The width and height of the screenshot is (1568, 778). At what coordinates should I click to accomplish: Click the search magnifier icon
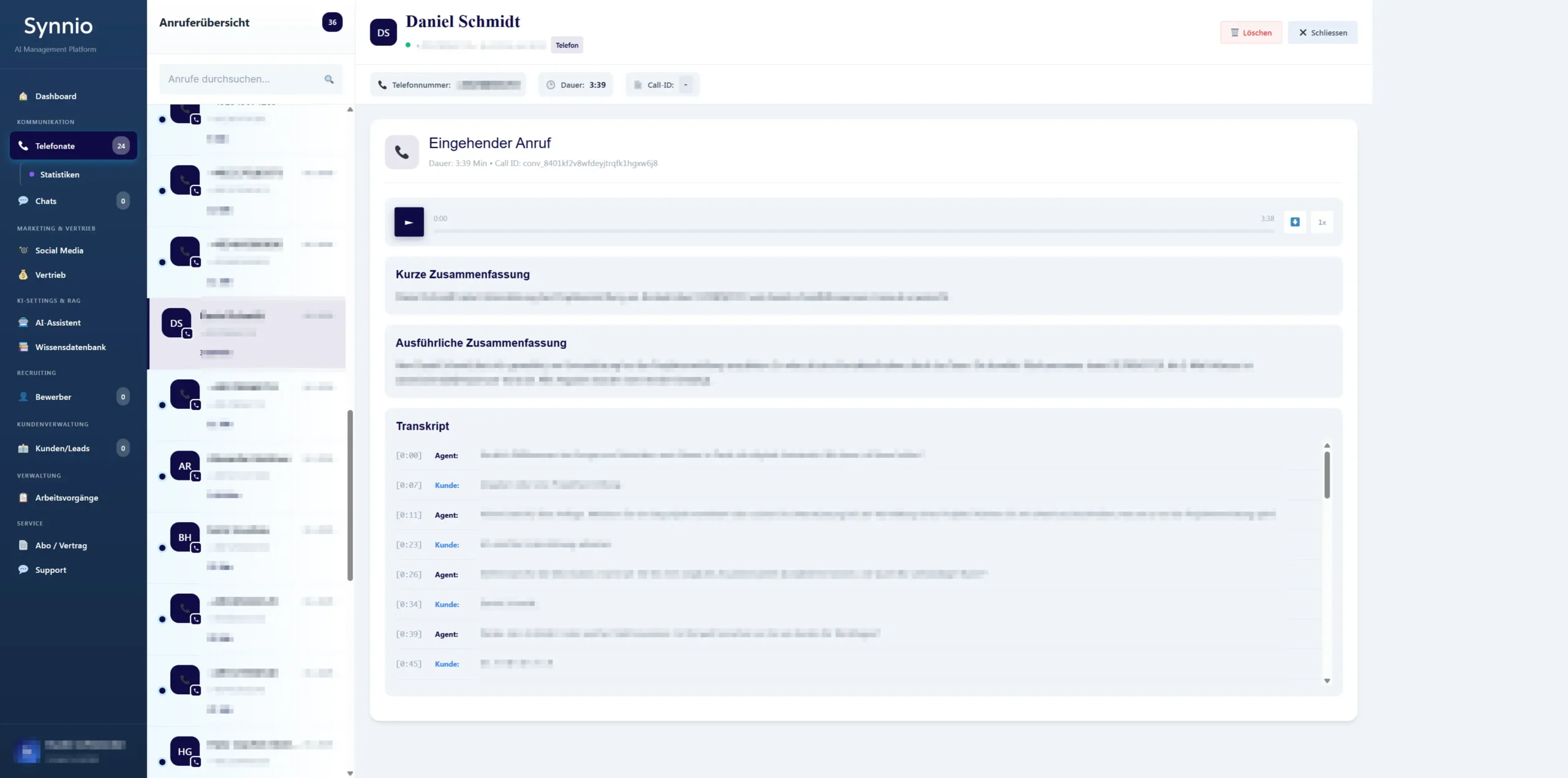click(329, 80)
